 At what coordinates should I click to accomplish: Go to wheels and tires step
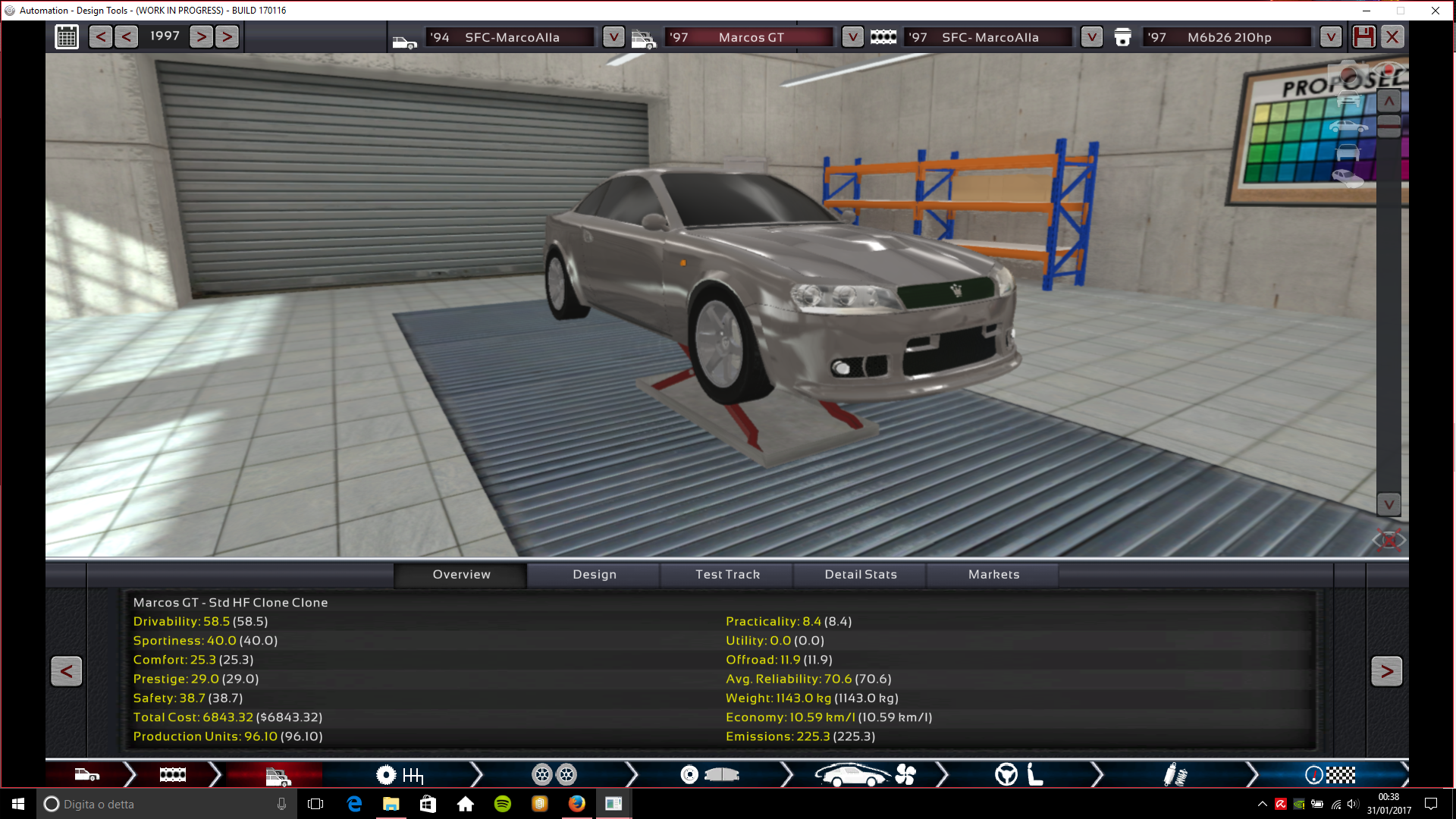(x=554, y=775)
